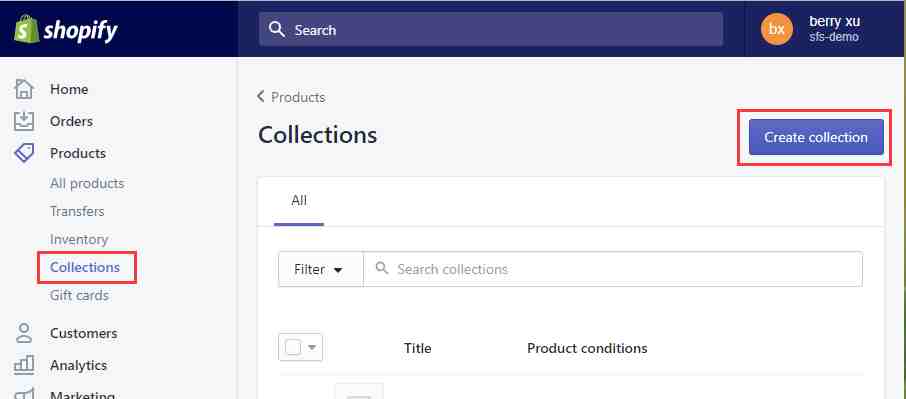The image size is (906, 399).
Task: Click the Home house icon
Action: pyautogui.click(x=24, y=89)
